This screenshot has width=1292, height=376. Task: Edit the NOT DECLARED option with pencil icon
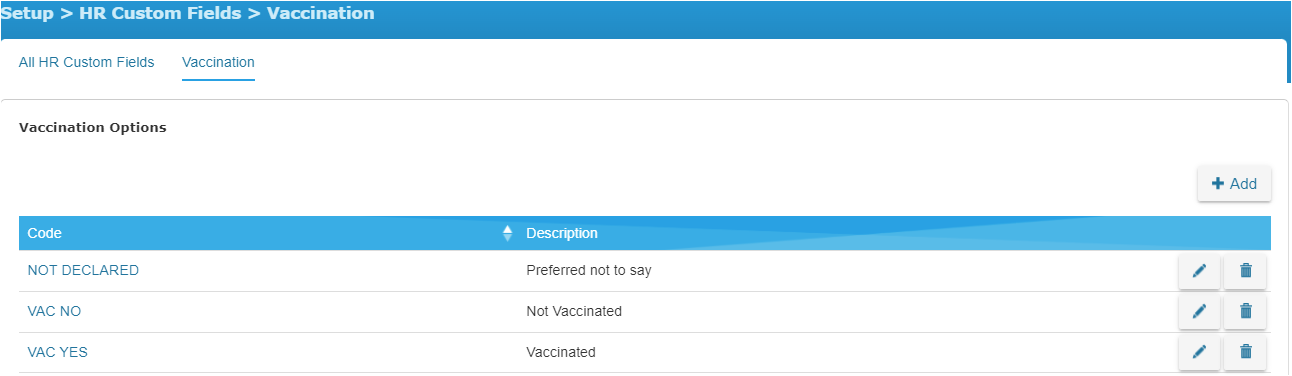click(1199, 271)
